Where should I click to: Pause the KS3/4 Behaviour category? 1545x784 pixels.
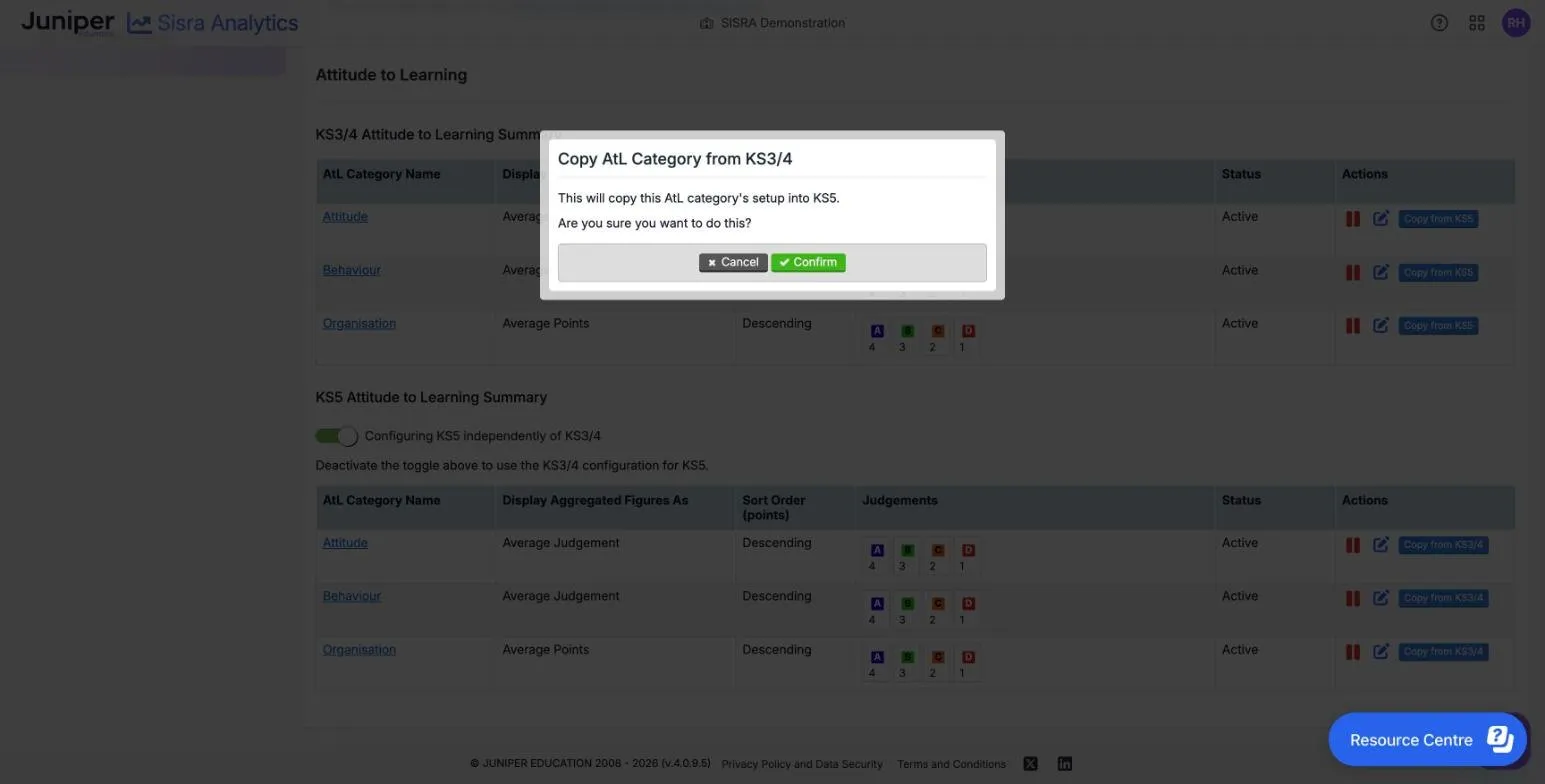tap(1352, 272)
